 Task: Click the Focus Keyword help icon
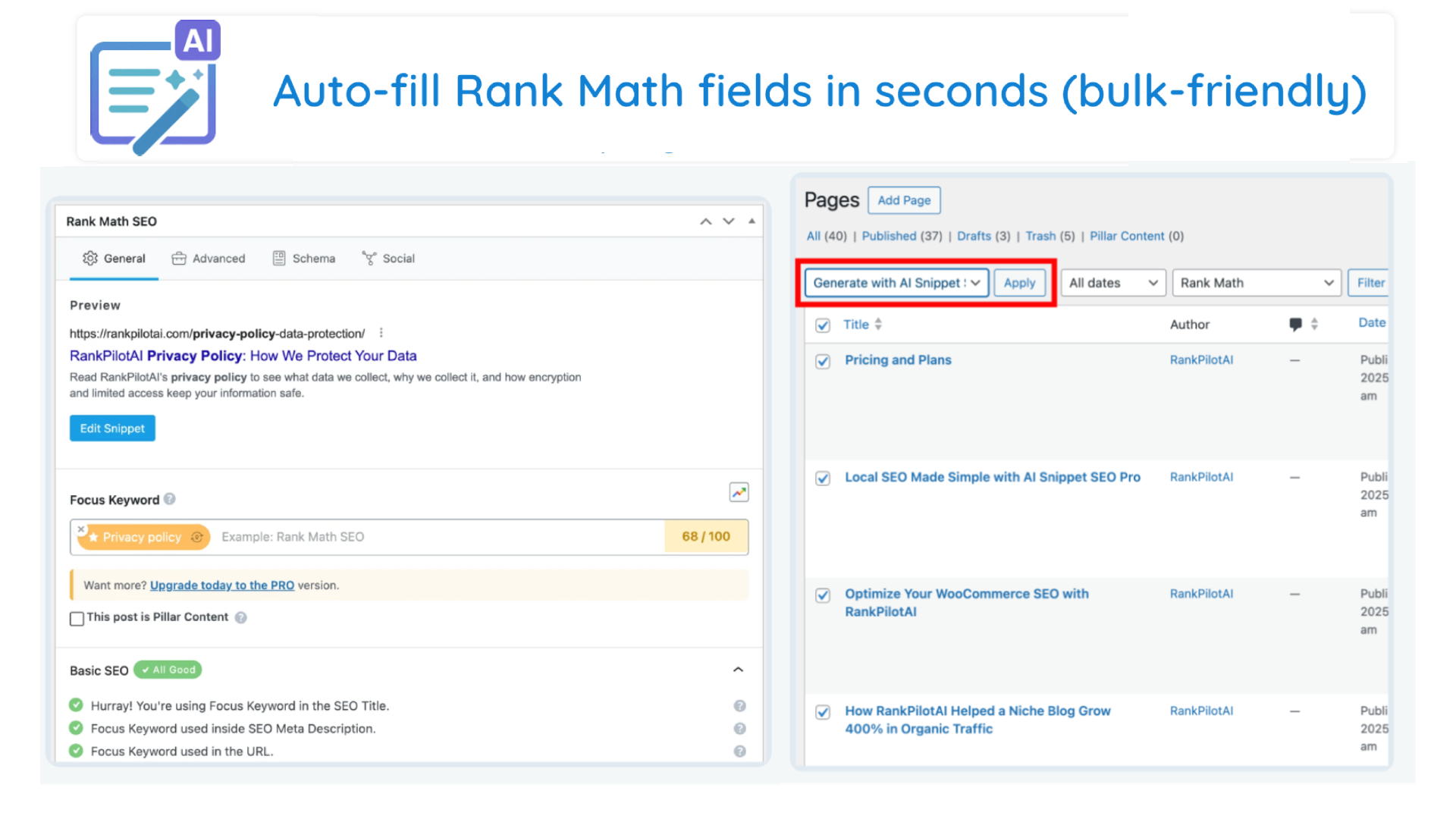pyautogui.click(x=170, y=499)
